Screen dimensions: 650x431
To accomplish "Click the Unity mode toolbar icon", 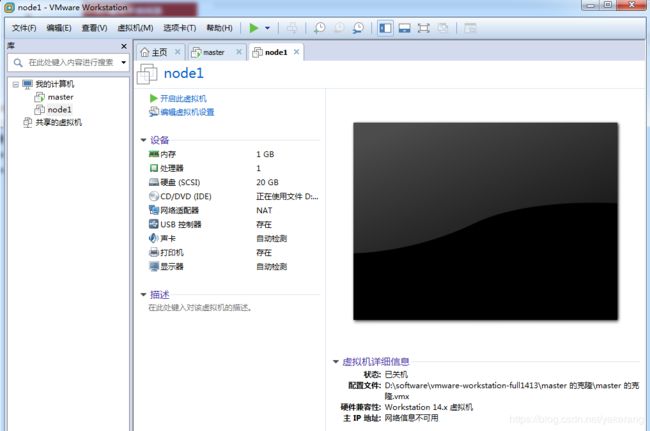I will (443, 28).
